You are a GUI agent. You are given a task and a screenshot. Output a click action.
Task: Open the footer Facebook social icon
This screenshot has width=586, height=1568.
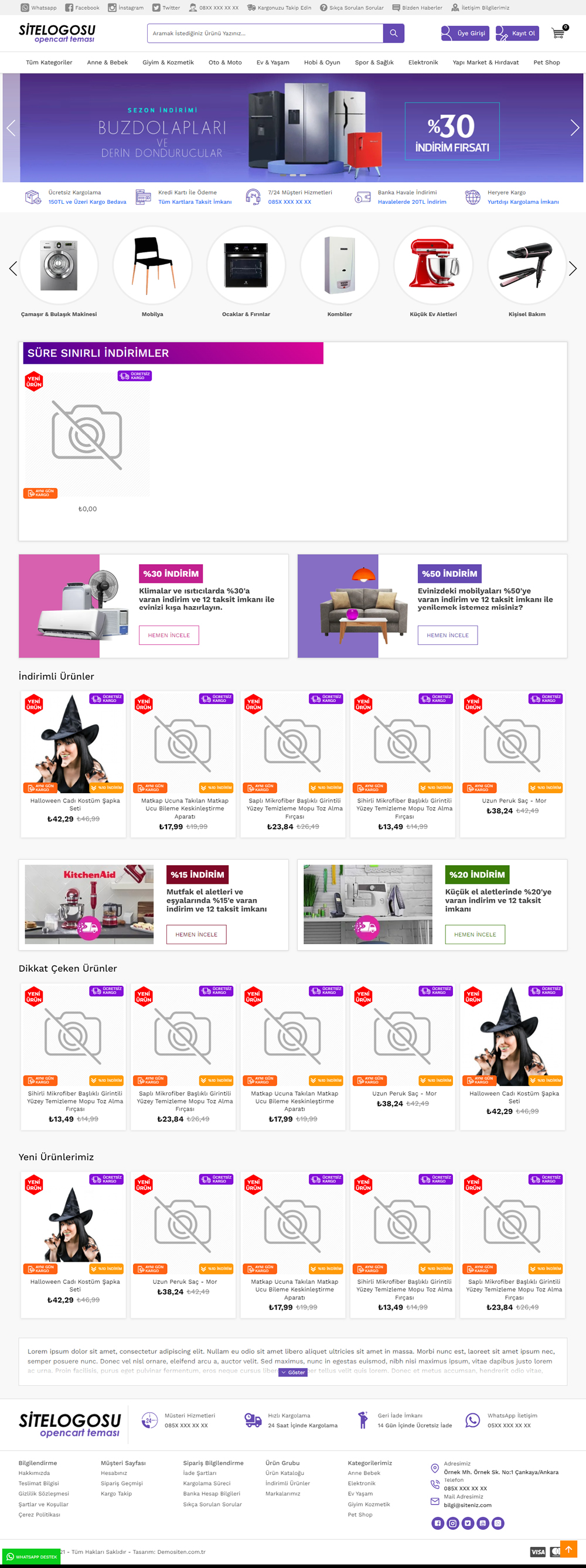coord(437,1523)
